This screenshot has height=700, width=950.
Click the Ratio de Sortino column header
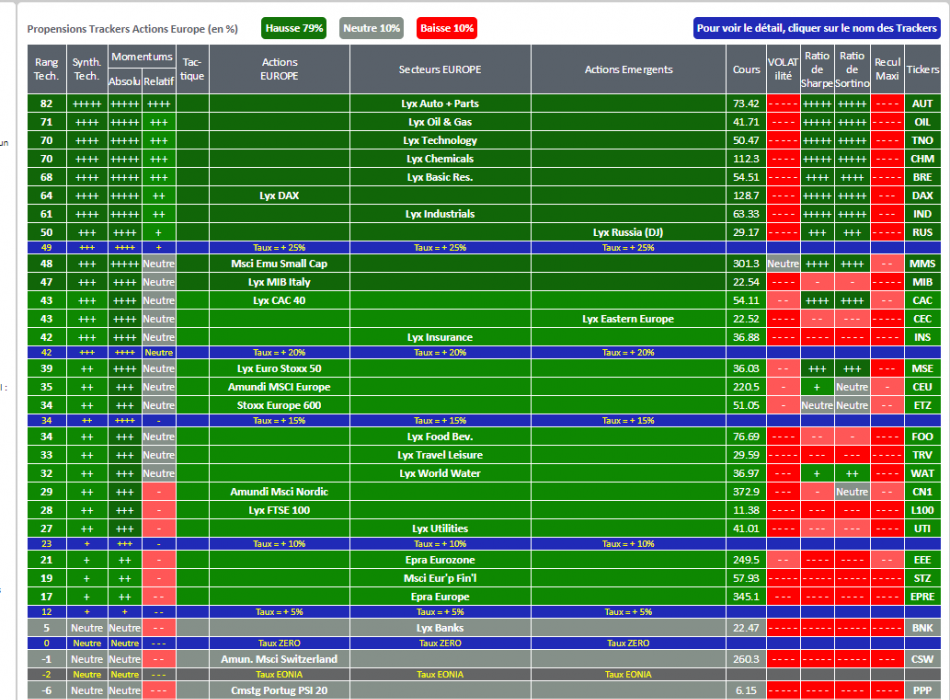click(x=852, y=69)
